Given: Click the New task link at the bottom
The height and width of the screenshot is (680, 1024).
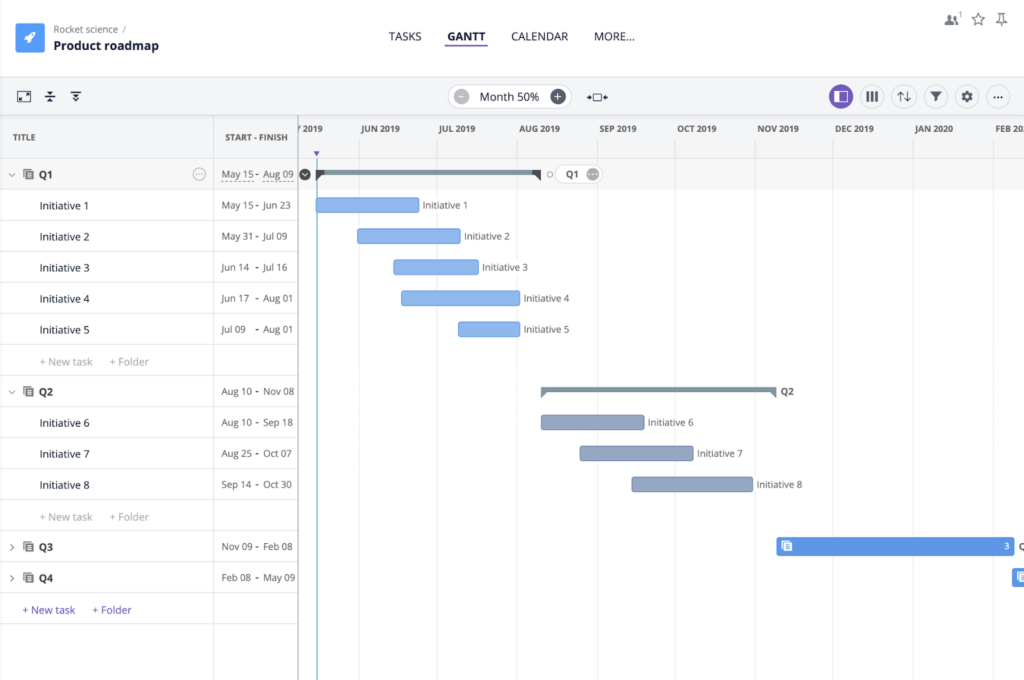Looking at the screenshot, I should pos(48,609).
